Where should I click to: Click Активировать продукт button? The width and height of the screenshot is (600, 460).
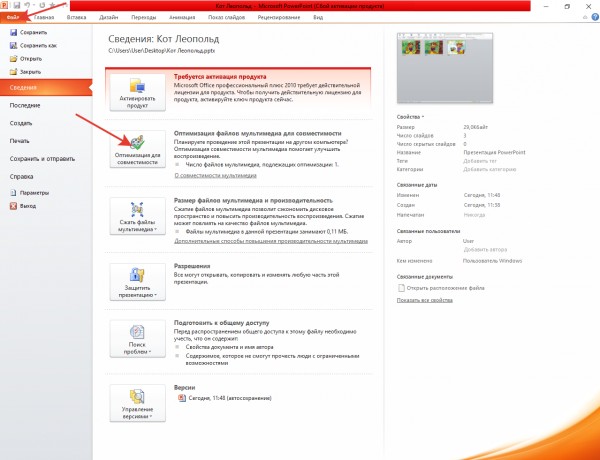137,93
